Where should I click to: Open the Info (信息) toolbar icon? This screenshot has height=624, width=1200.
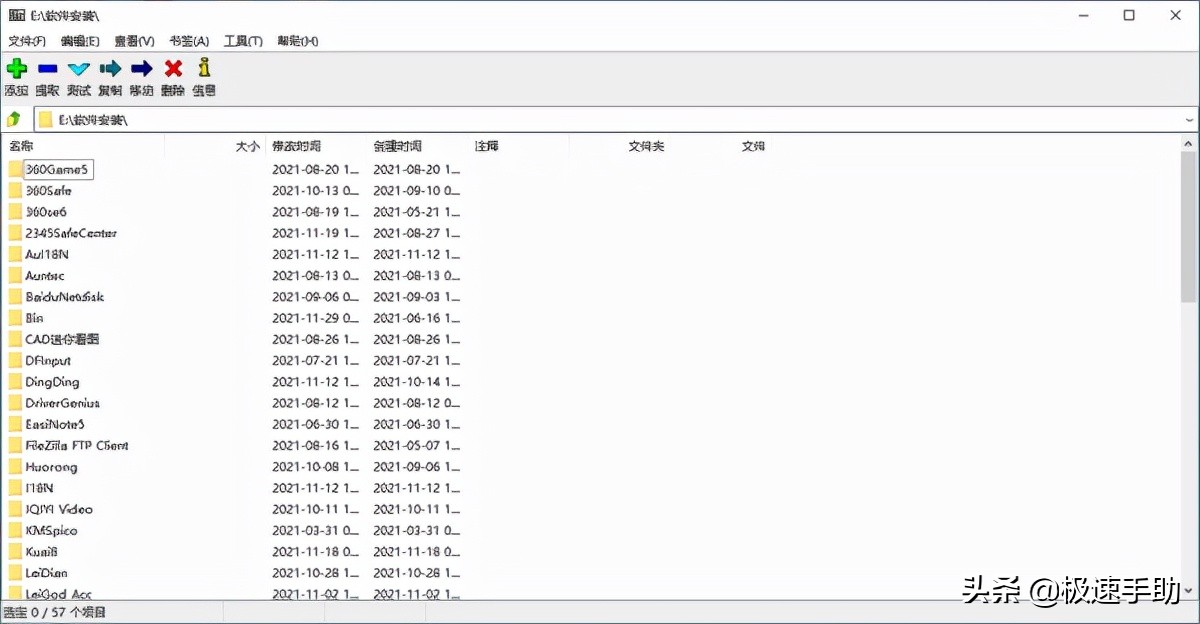coord(203,68)
